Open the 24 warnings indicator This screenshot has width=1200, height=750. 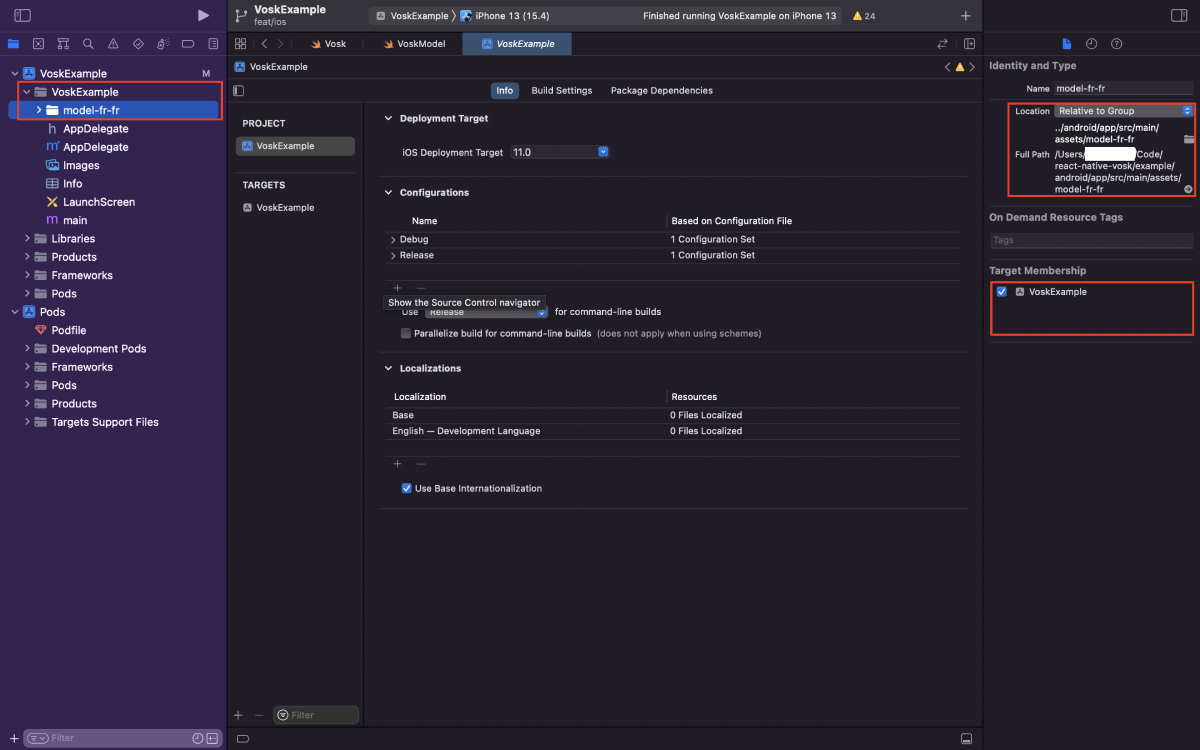tap(864, 16)
